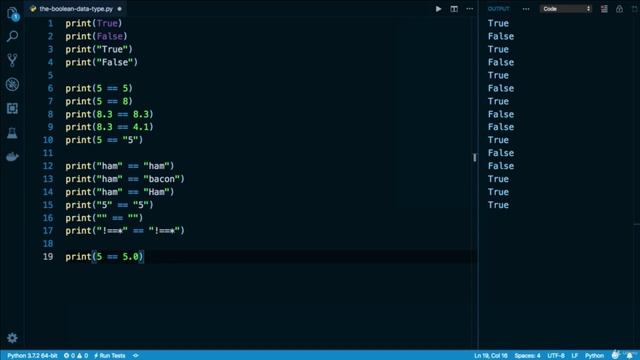640x360 pixels.
Task: Open the Explorer view in activity bar
Action: (12, 13)
